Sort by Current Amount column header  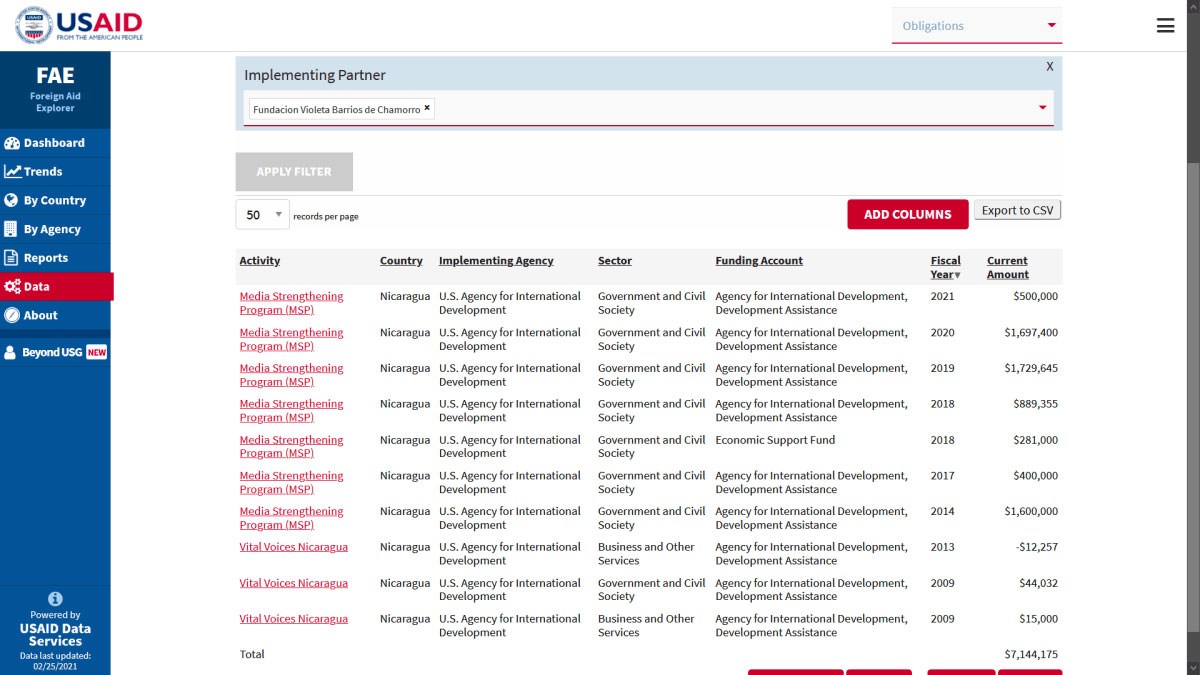1008,267
